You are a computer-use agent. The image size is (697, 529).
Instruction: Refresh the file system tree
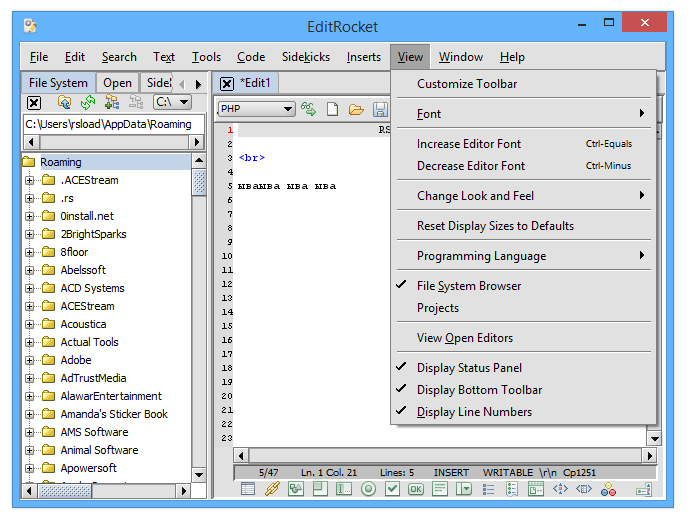[88, 103]
